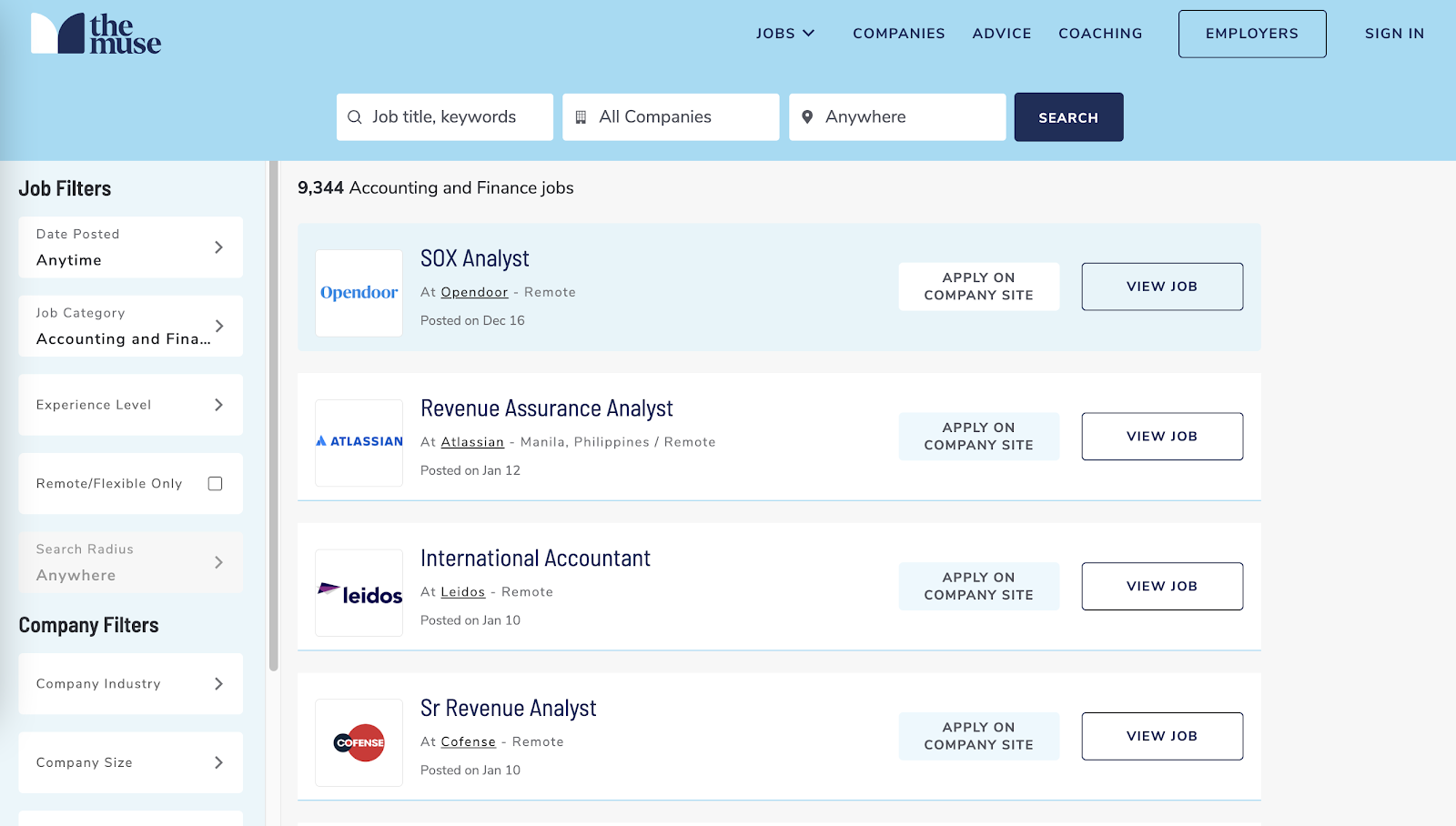Focus the Anywhere location field
Image resolution: width=1456 pixels, height=826 pixels.
coord(897,117)
